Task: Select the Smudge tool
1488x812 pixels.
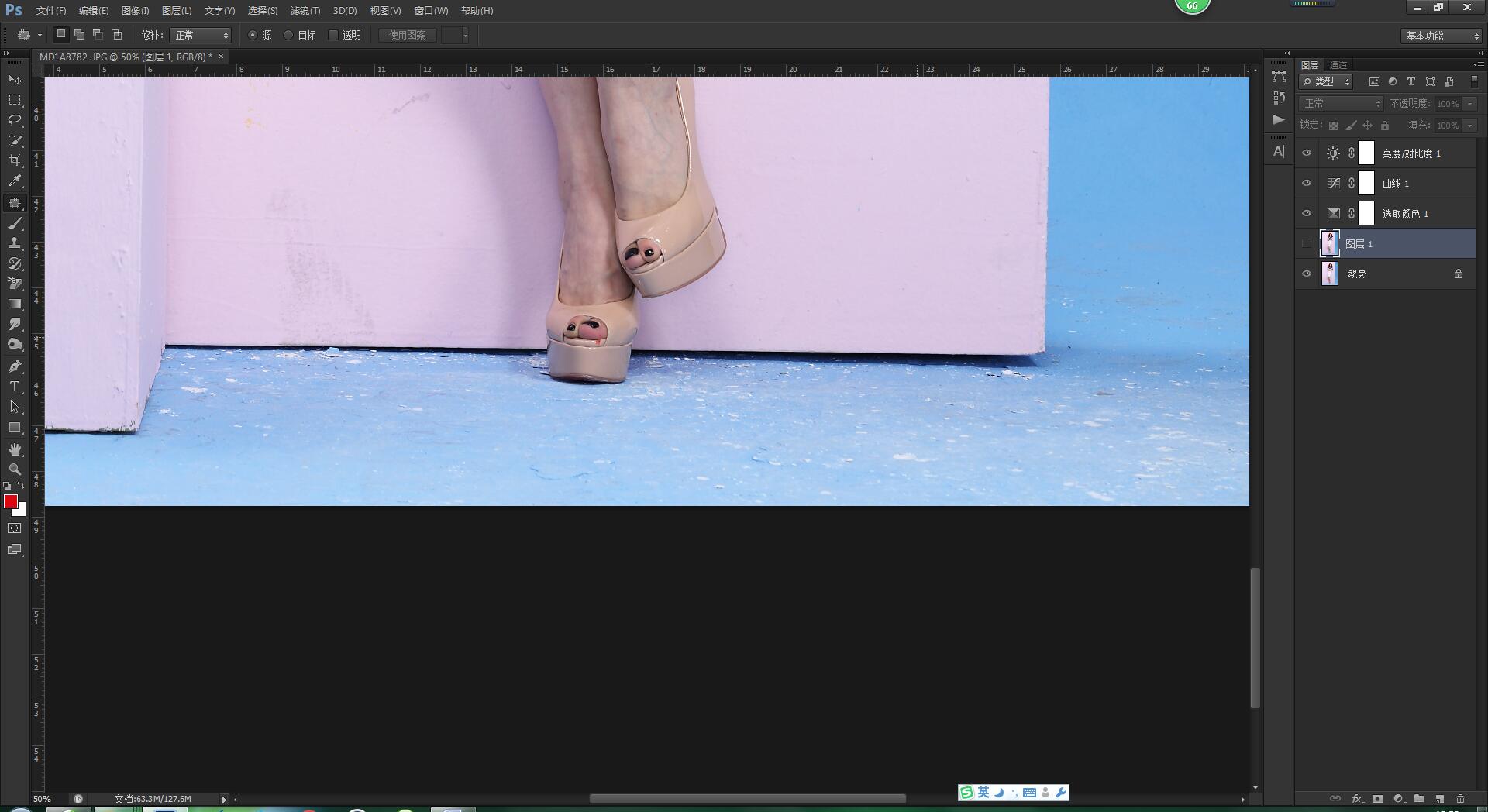Action: pyautogui.click(x=15, y=324)
